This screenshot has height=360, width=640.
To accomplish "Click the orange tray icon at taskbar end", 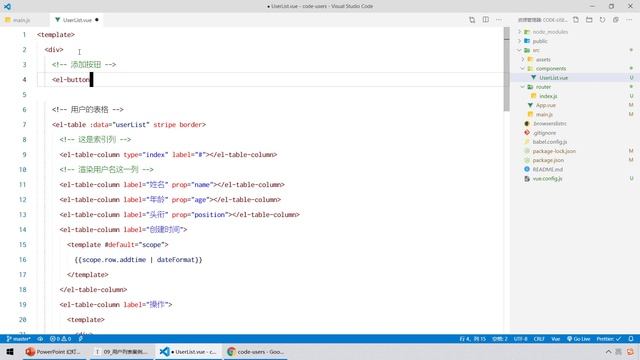I will point(631,351).
